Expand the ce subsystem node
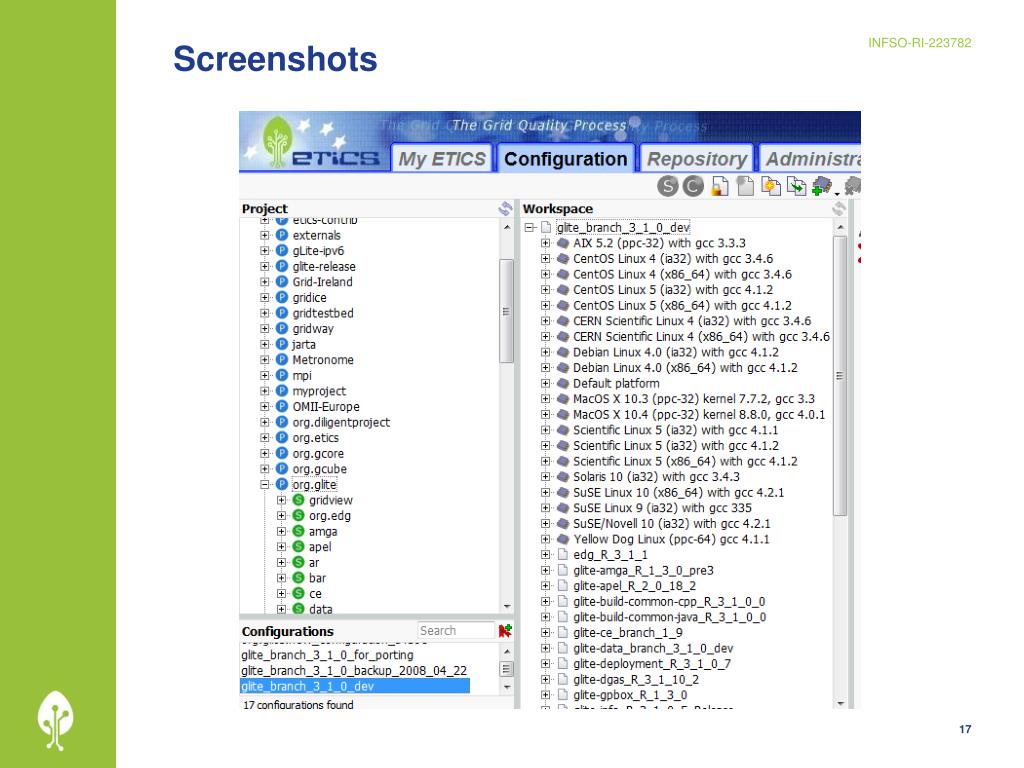 (x=281, y=594)
